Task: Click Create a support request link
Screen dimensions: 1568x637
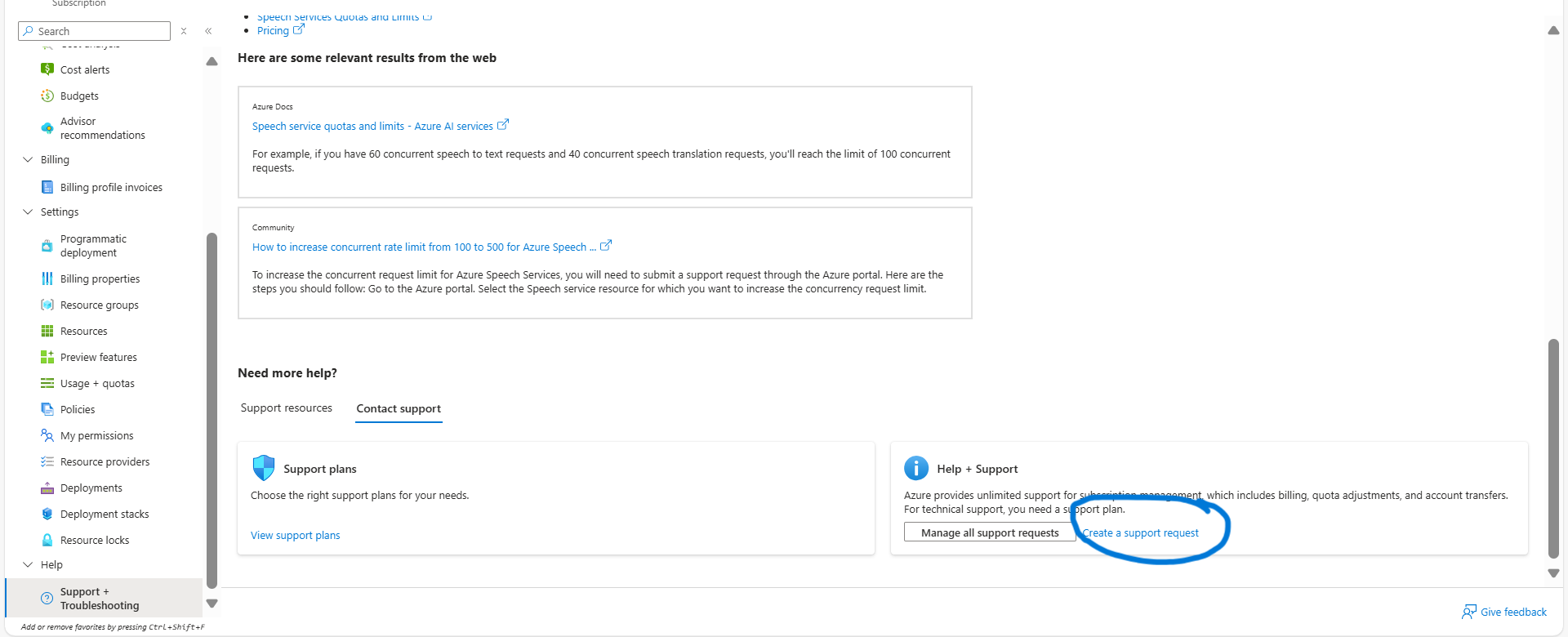Action: [x=1140, y=532]
